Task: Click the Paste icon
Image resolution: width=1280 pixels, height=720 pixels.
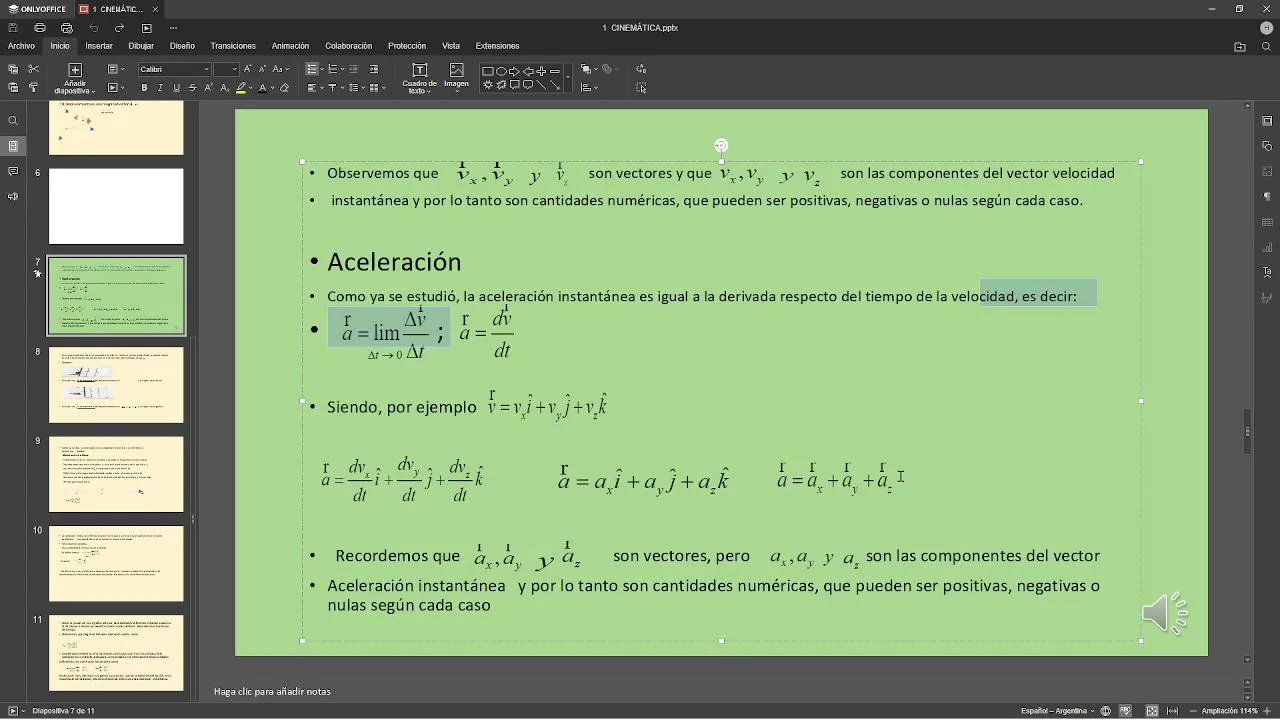Action: (x=13, y=88)
